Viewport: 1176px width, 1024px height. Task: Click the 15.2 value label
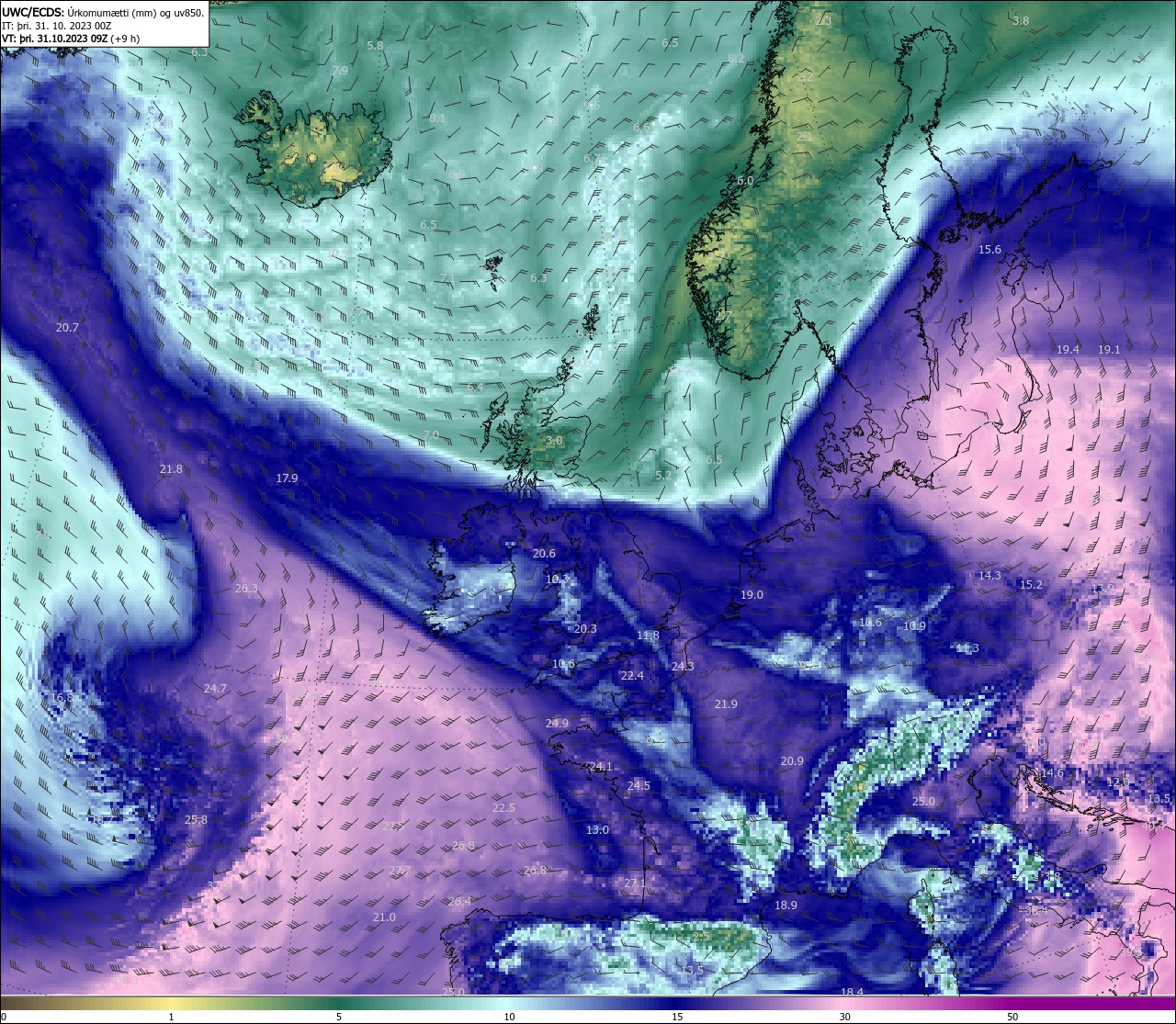coord(1031,584)
